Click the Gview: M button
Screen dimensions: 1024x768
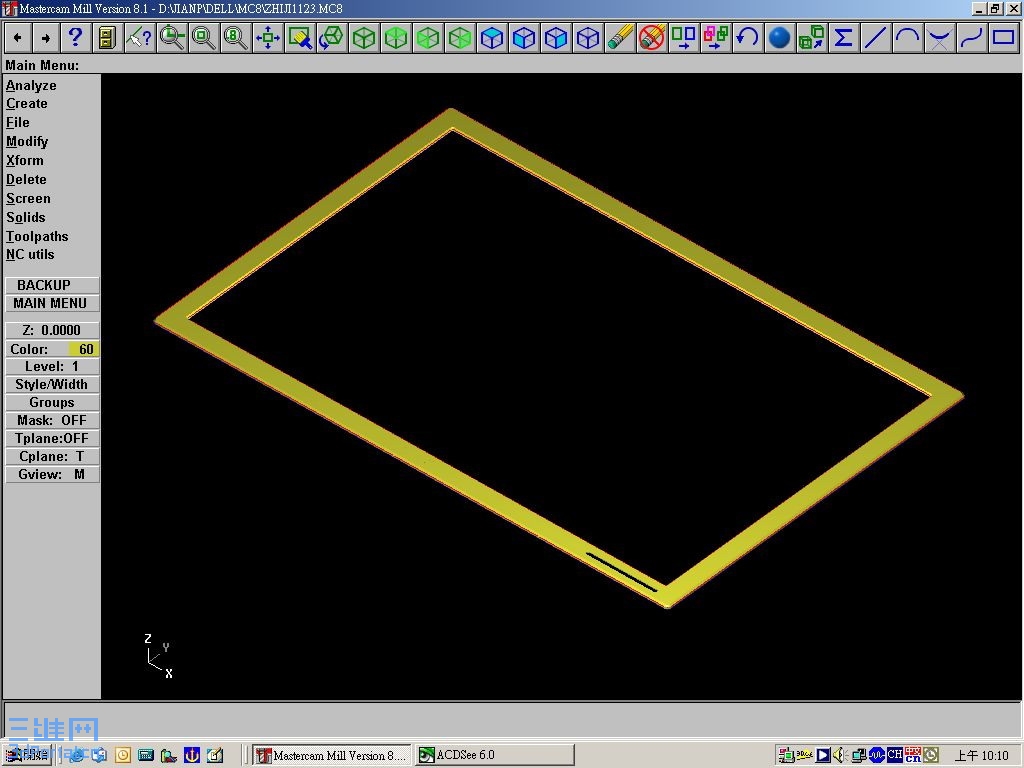52,475
